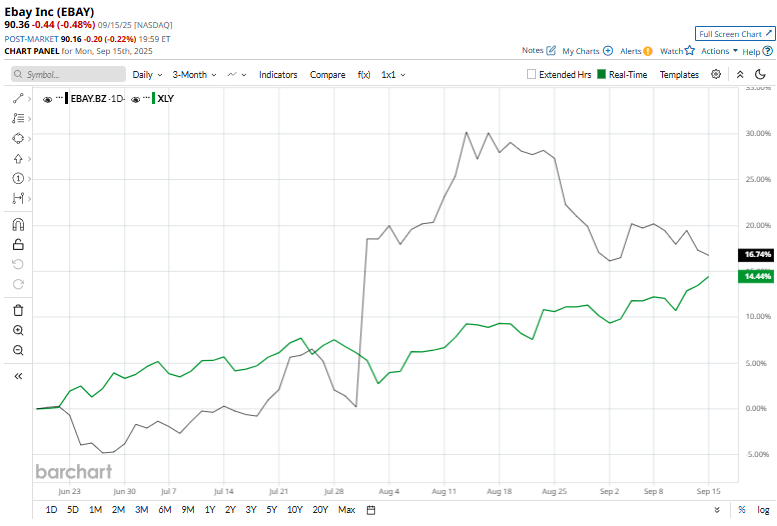The image size is (777, 526).
Task: Zoom in on the chart
Action: [18, 330]
